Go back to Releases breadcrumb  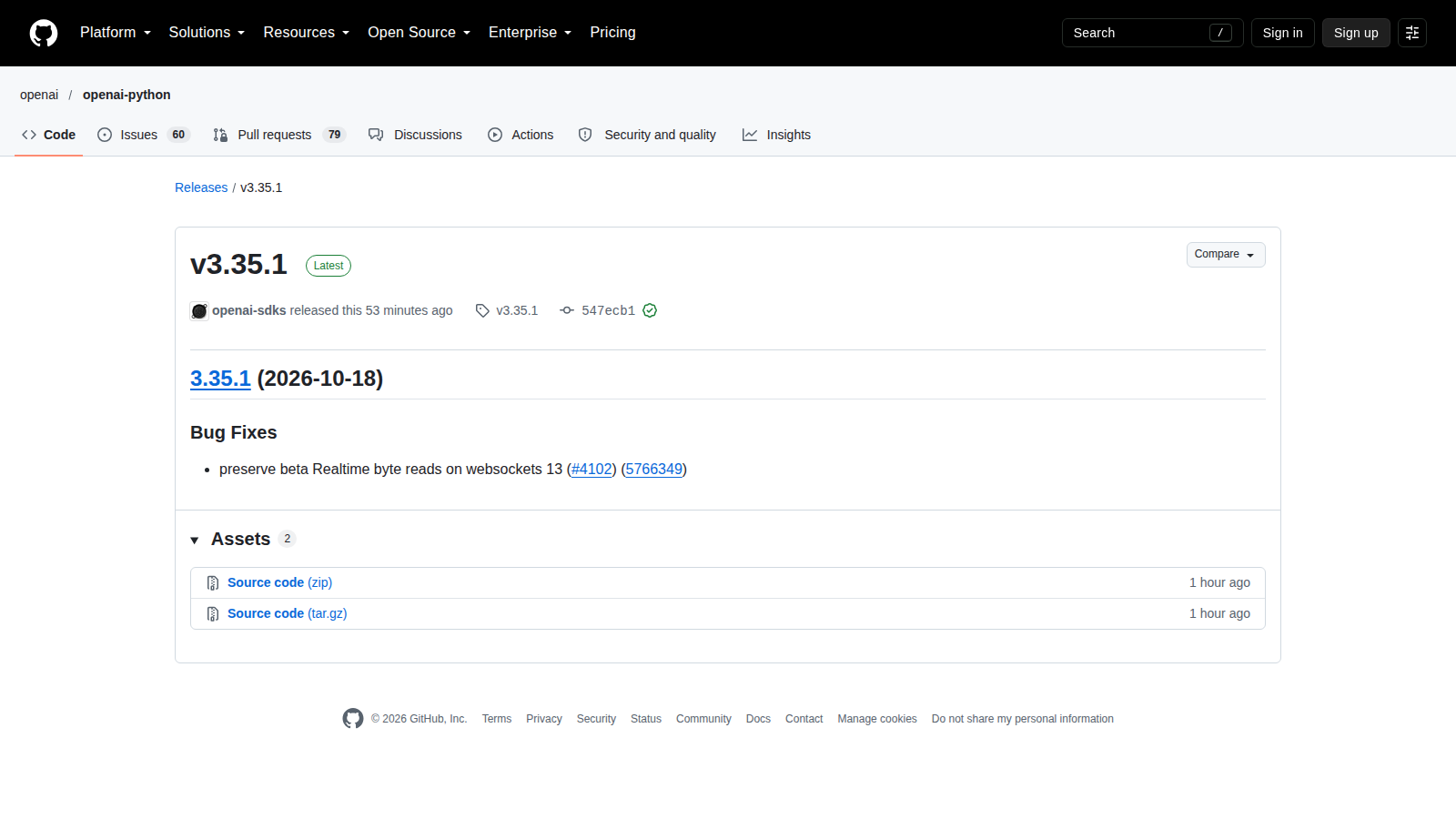pos(201,187)
